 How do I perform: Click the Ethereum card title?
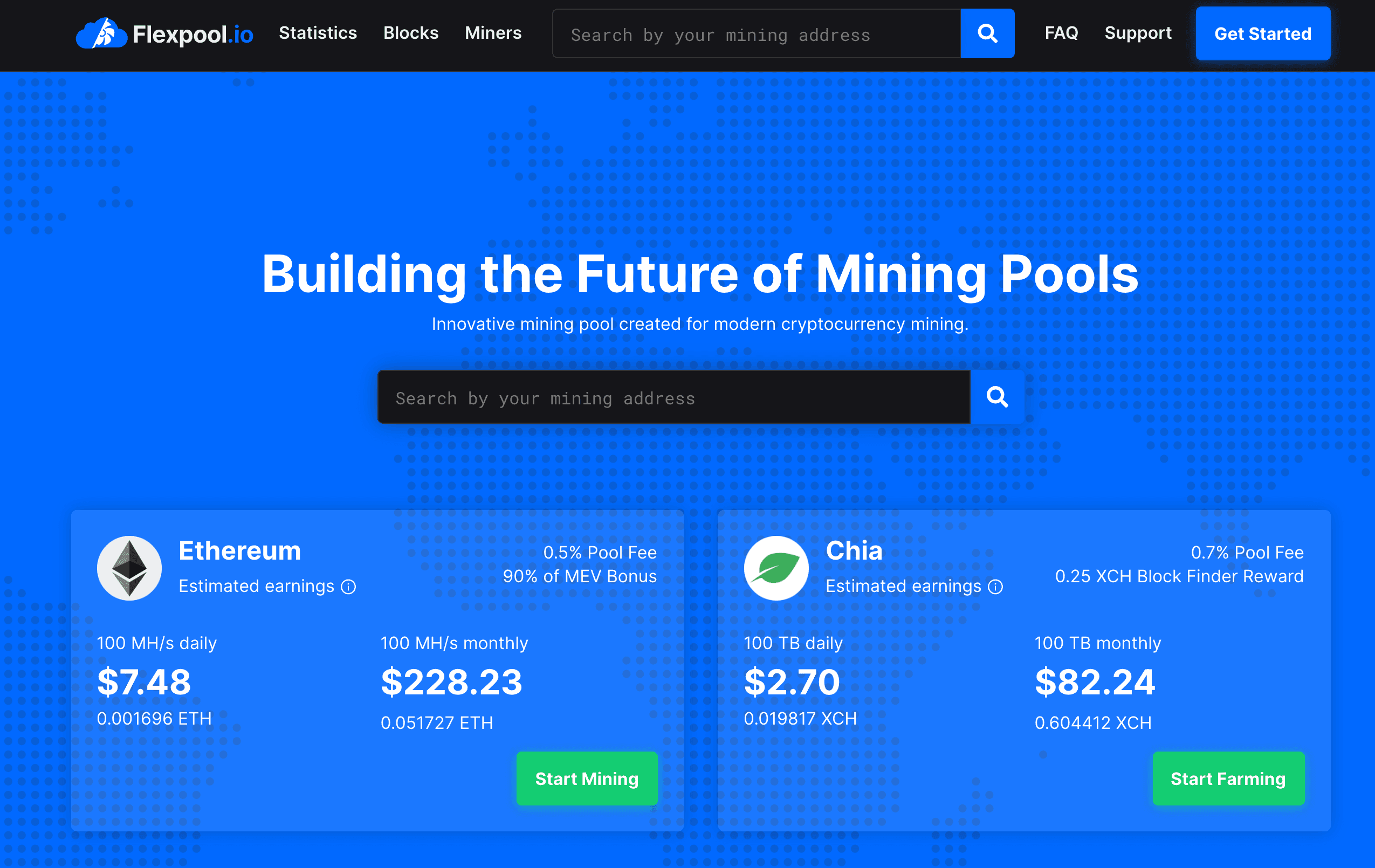coord(240,550)
